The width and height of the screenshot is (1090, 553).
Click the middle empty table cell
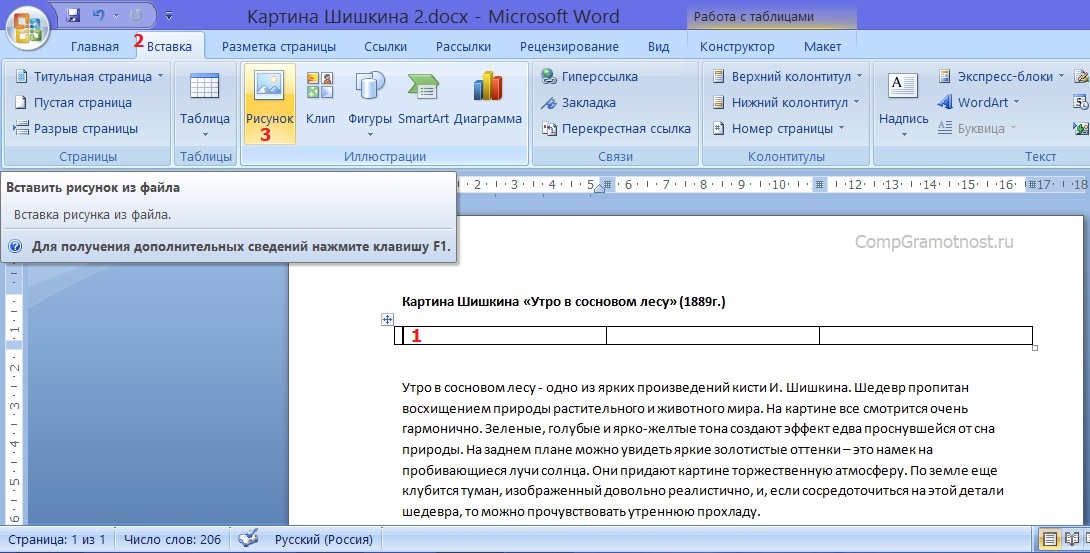click(713, 336)
